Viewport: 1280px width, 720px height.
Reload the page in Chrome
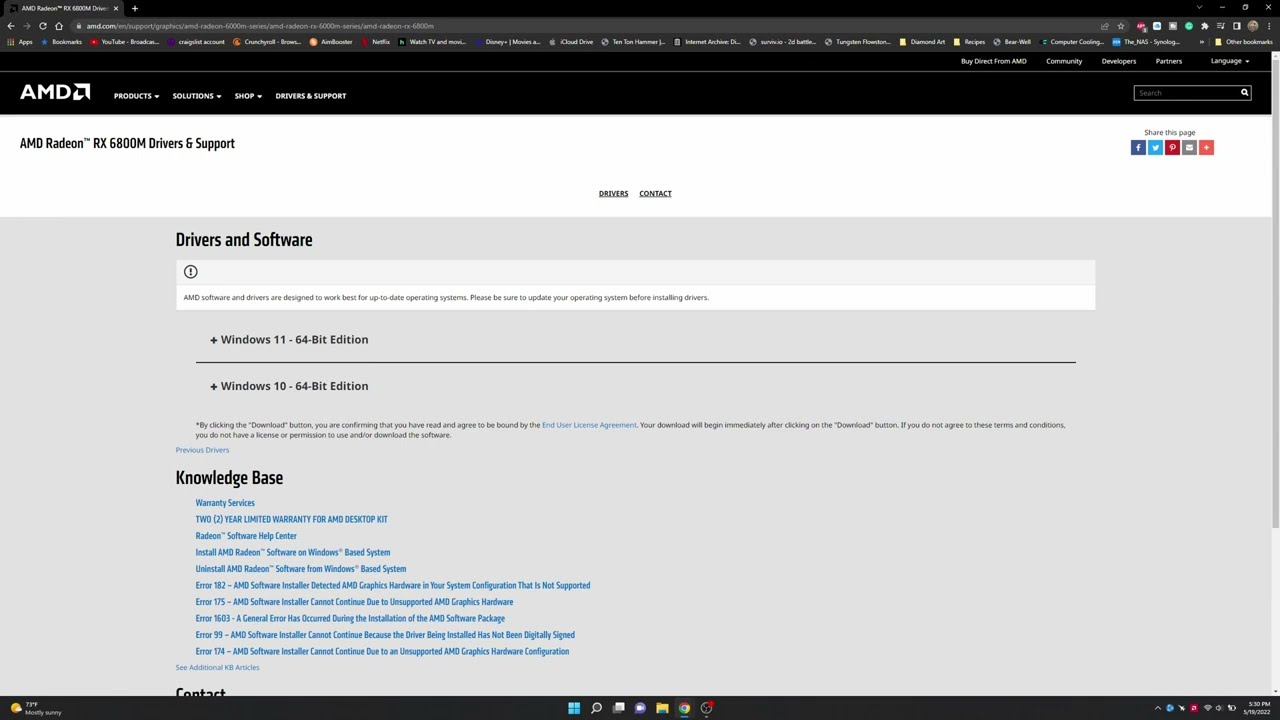pos(42,26)
